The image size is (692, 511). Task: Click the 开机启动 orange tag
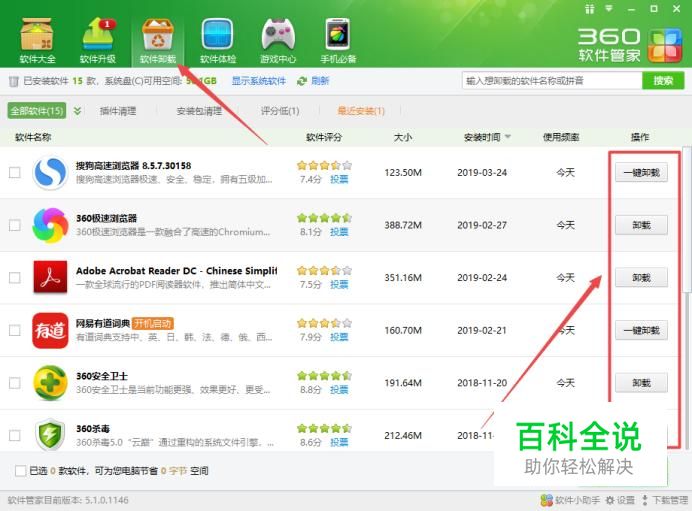pos(153,323)
